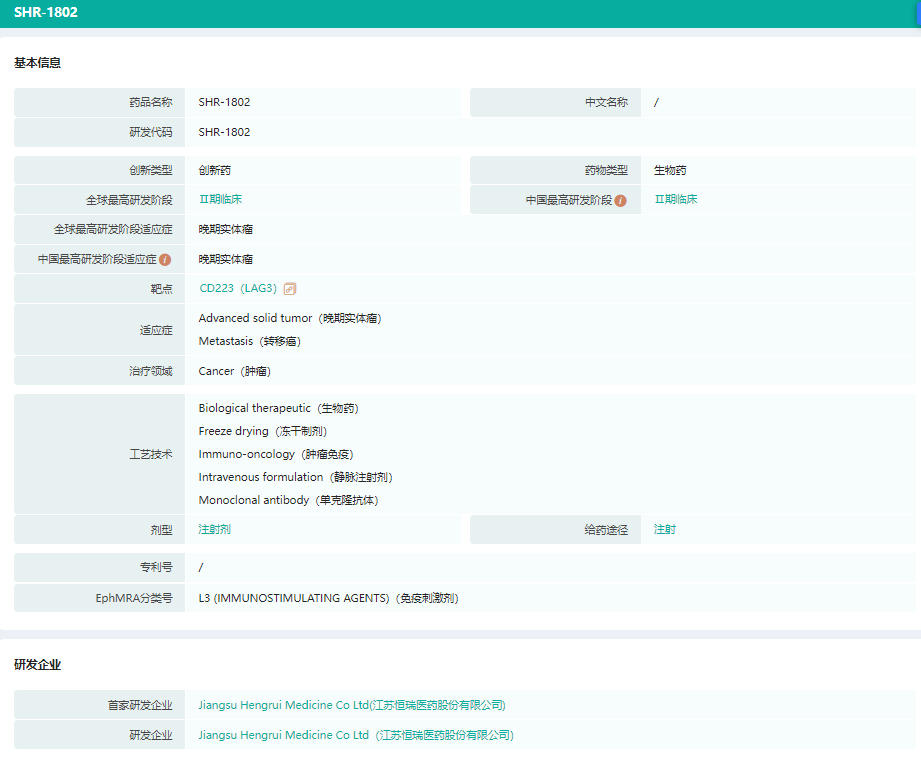
Task: Select the 基本信息 section heading
Action: pos(37,63)
